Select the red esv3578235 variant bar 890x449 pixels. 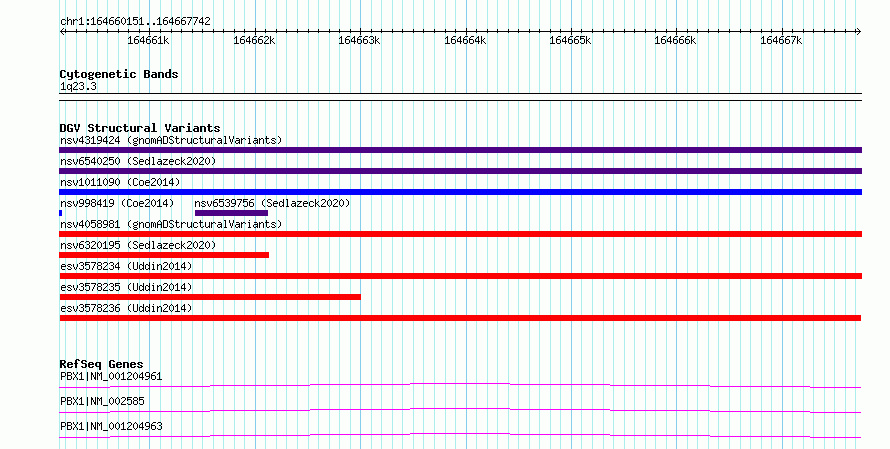tap(210, 297)
